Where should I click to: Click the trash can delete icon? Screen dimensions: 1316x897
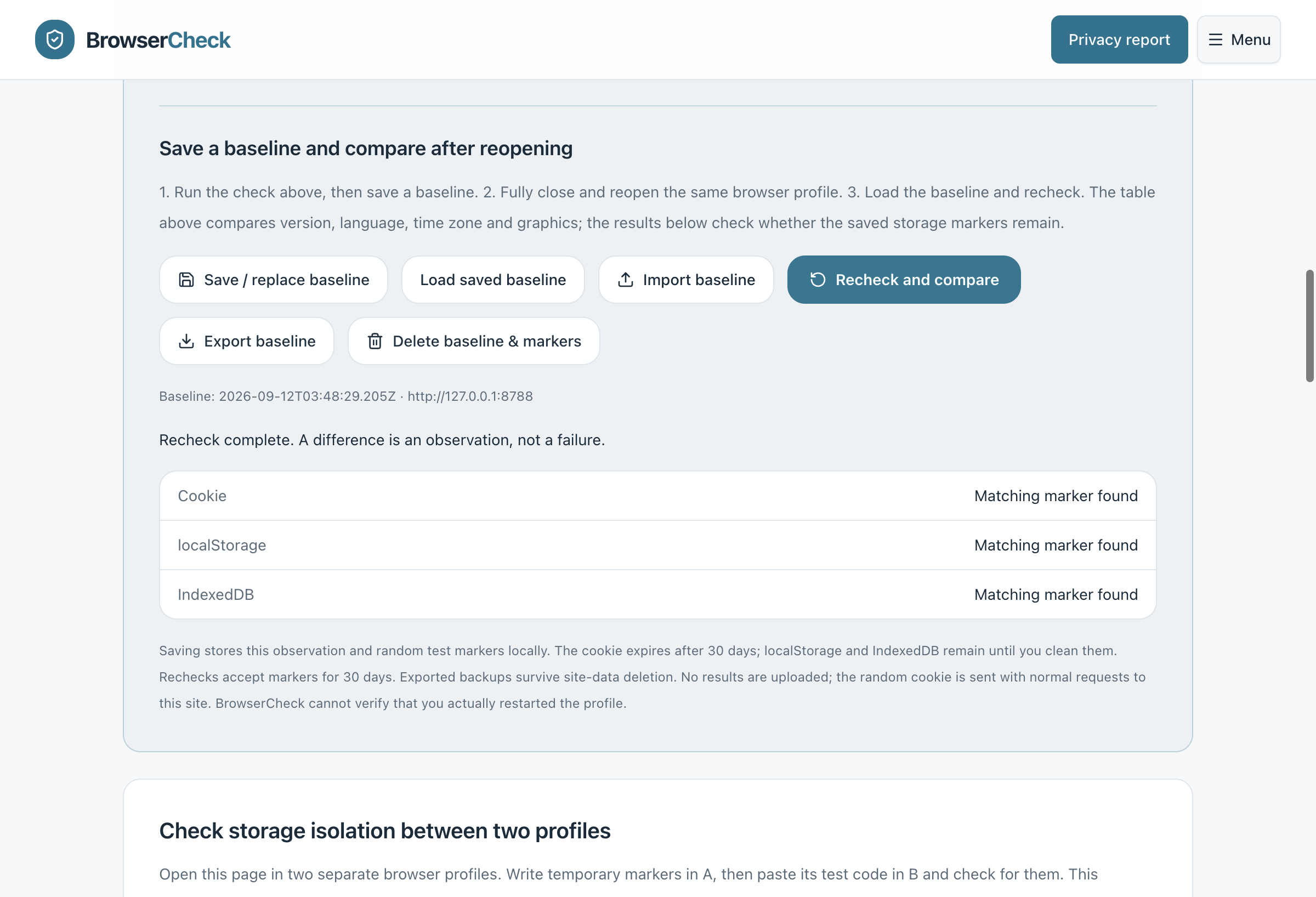(x=375, y=341)
